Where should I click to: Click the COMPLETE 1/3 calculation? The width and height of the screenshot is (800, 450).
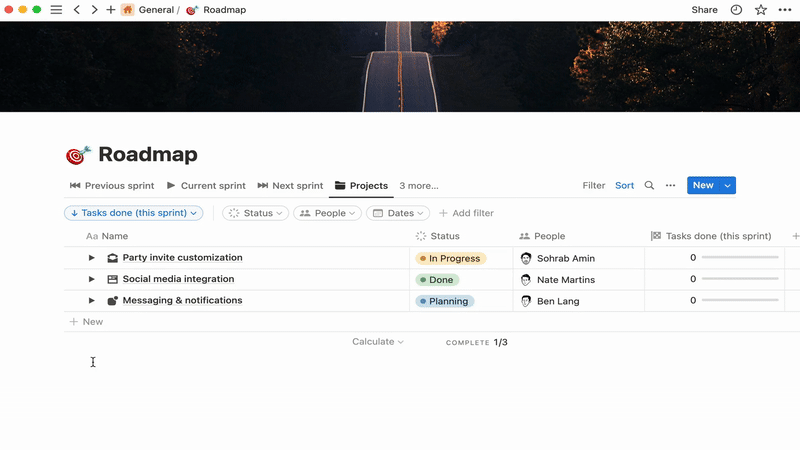pyautogui.click(x=477, y=342)
